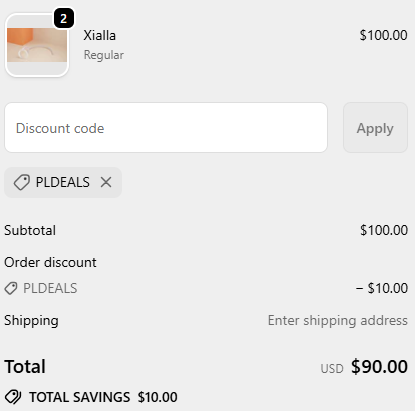Open the Xialla product thumbnail
Screen dimensions: 415x411
pos(37,45)
